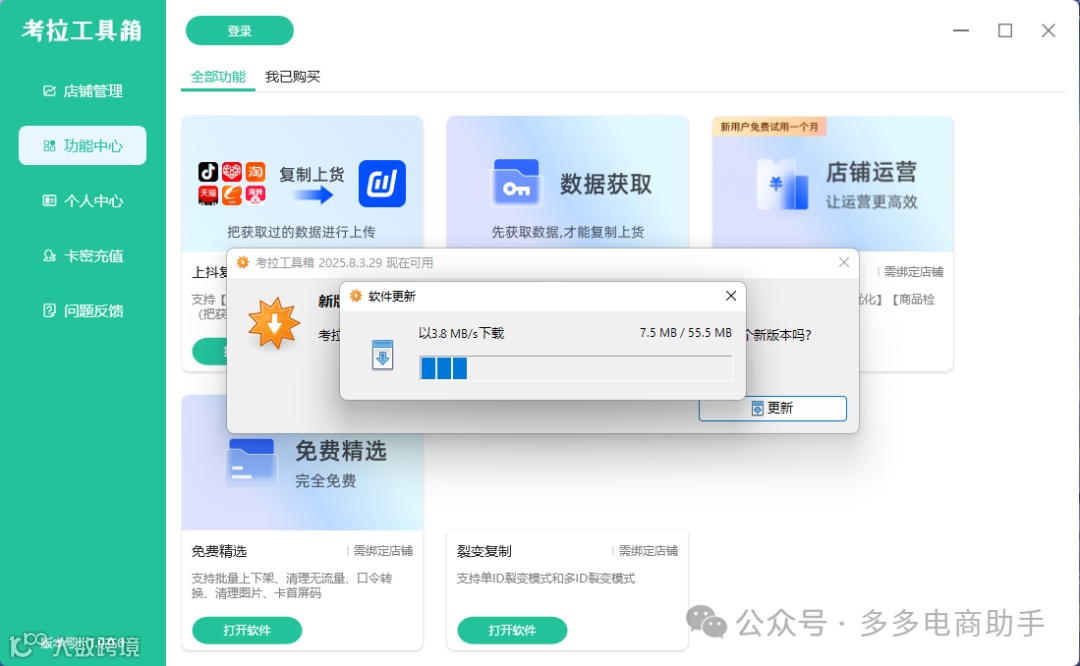Go to 个人中心 in the sidebar
1080x666 pixels.
point(83,200)
